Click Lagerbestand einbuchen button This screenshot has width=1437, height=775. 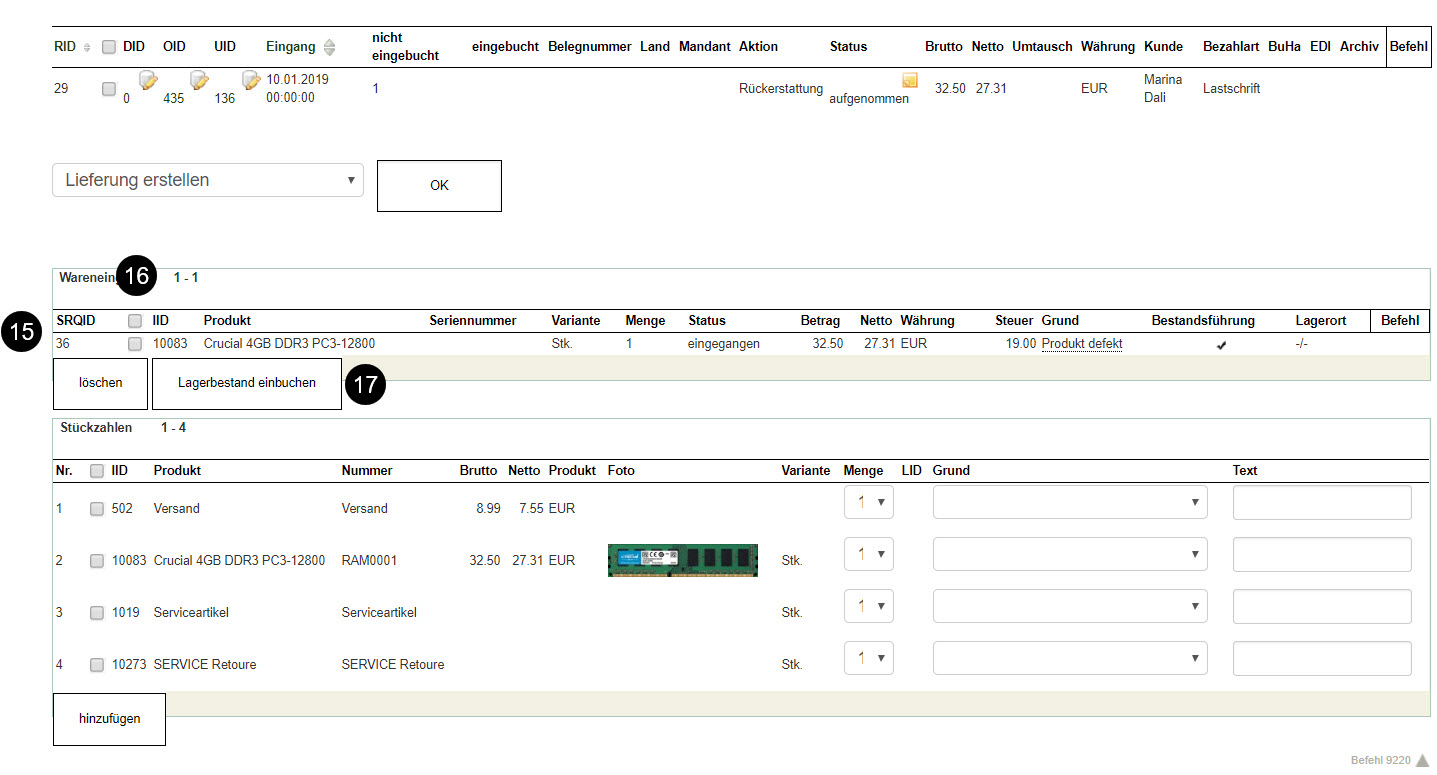246,383
